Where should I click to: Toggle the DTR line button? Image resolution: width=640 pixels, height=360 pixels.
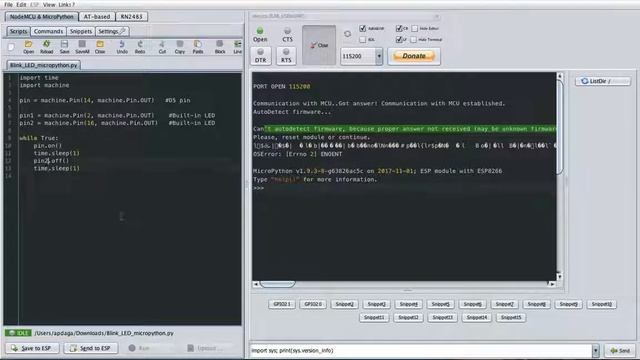pos(260,56)
